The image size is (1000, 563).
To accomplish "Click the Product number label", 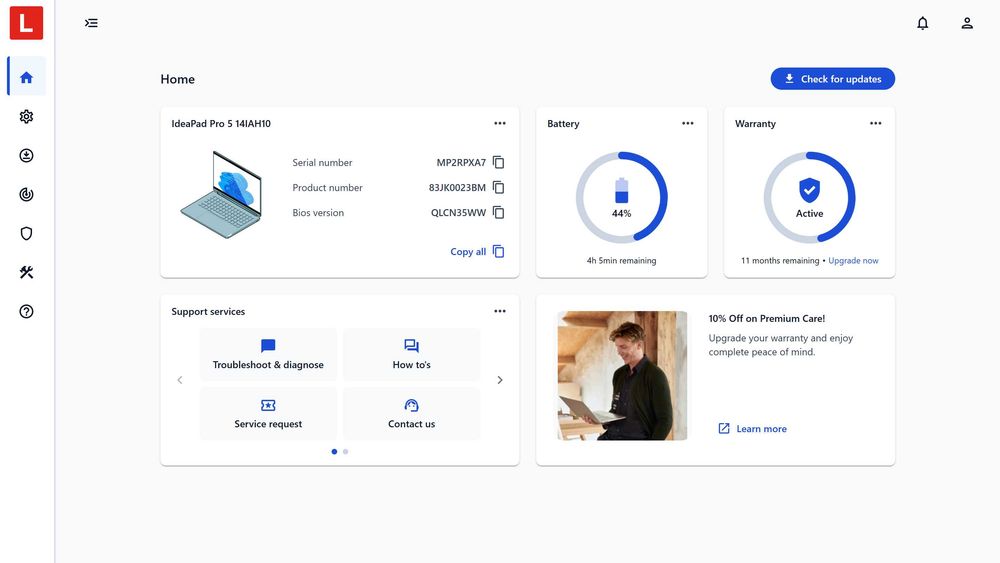I will [327, 187].
